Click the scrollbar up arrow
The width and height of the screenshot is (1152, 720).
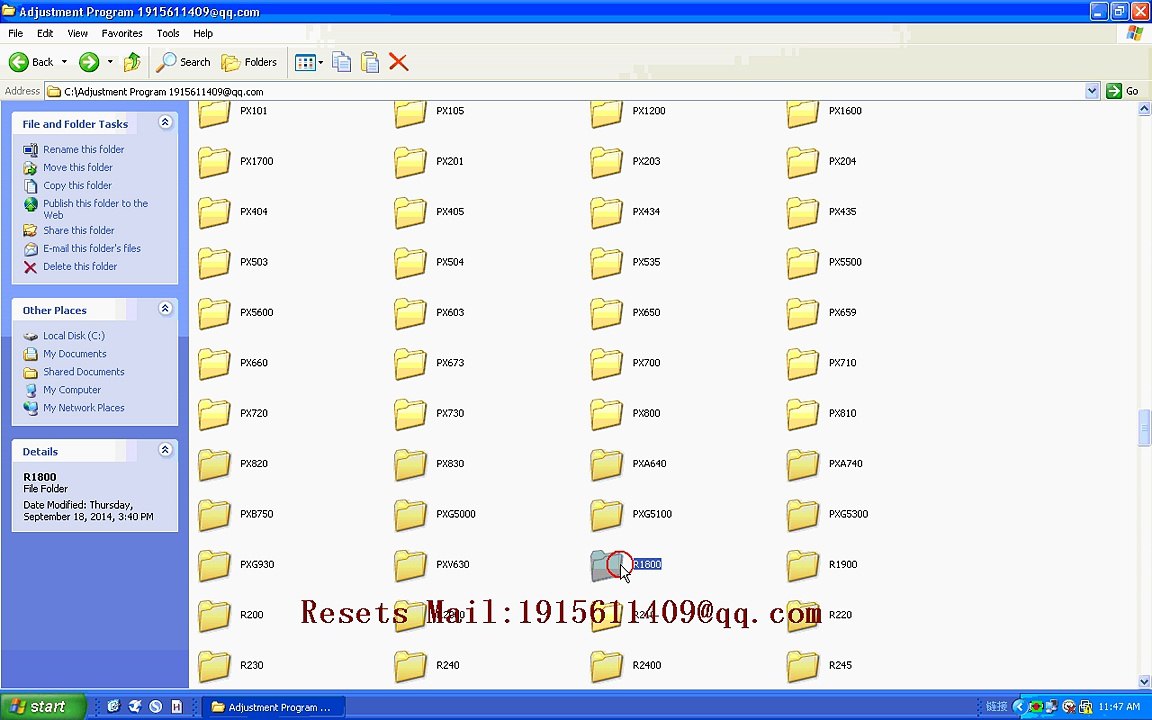[x=1144, y=109]
